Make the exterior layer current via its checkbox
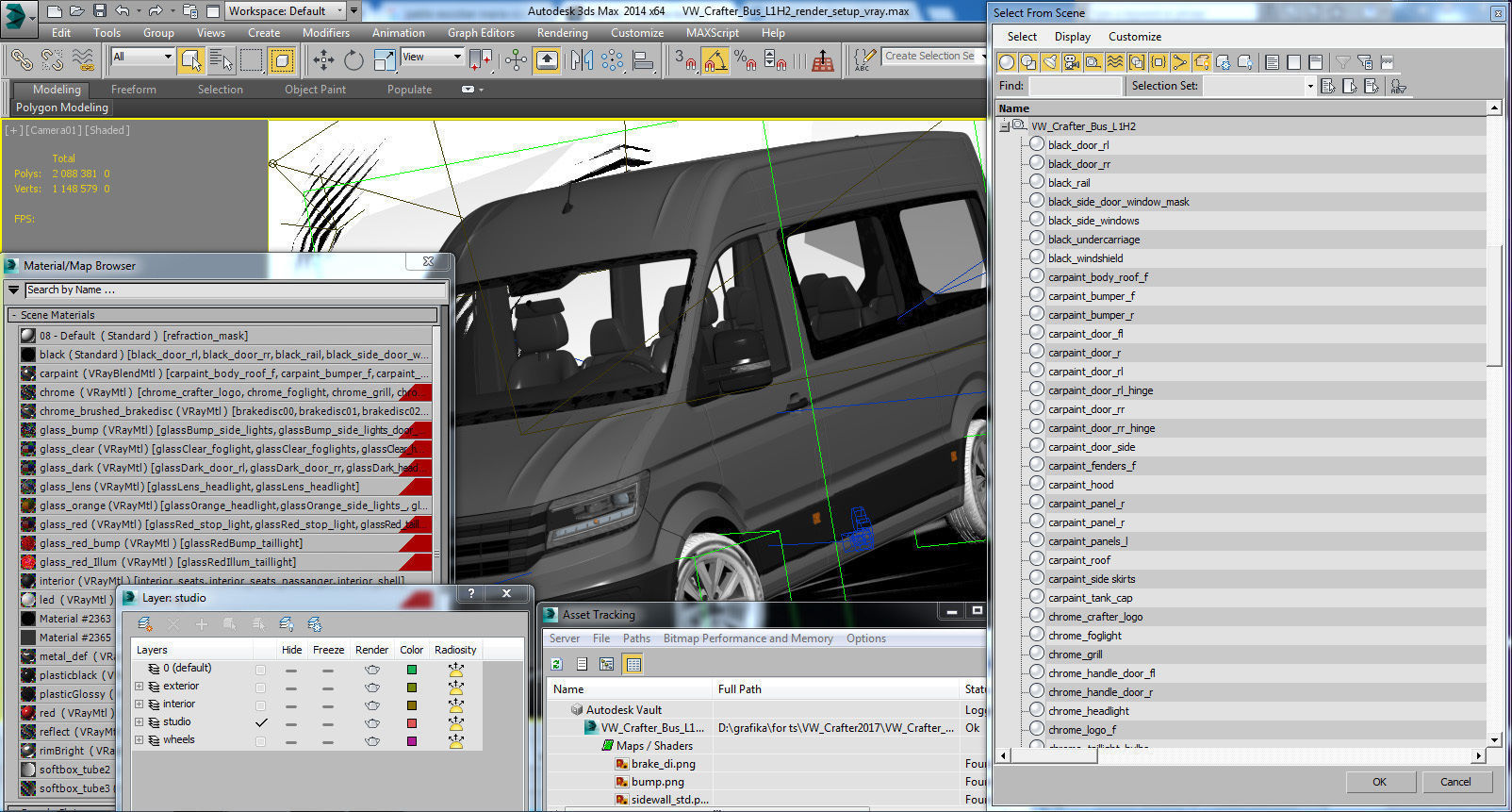The height and width of the screenshot is (812, 1512). (x=260, y=688)
